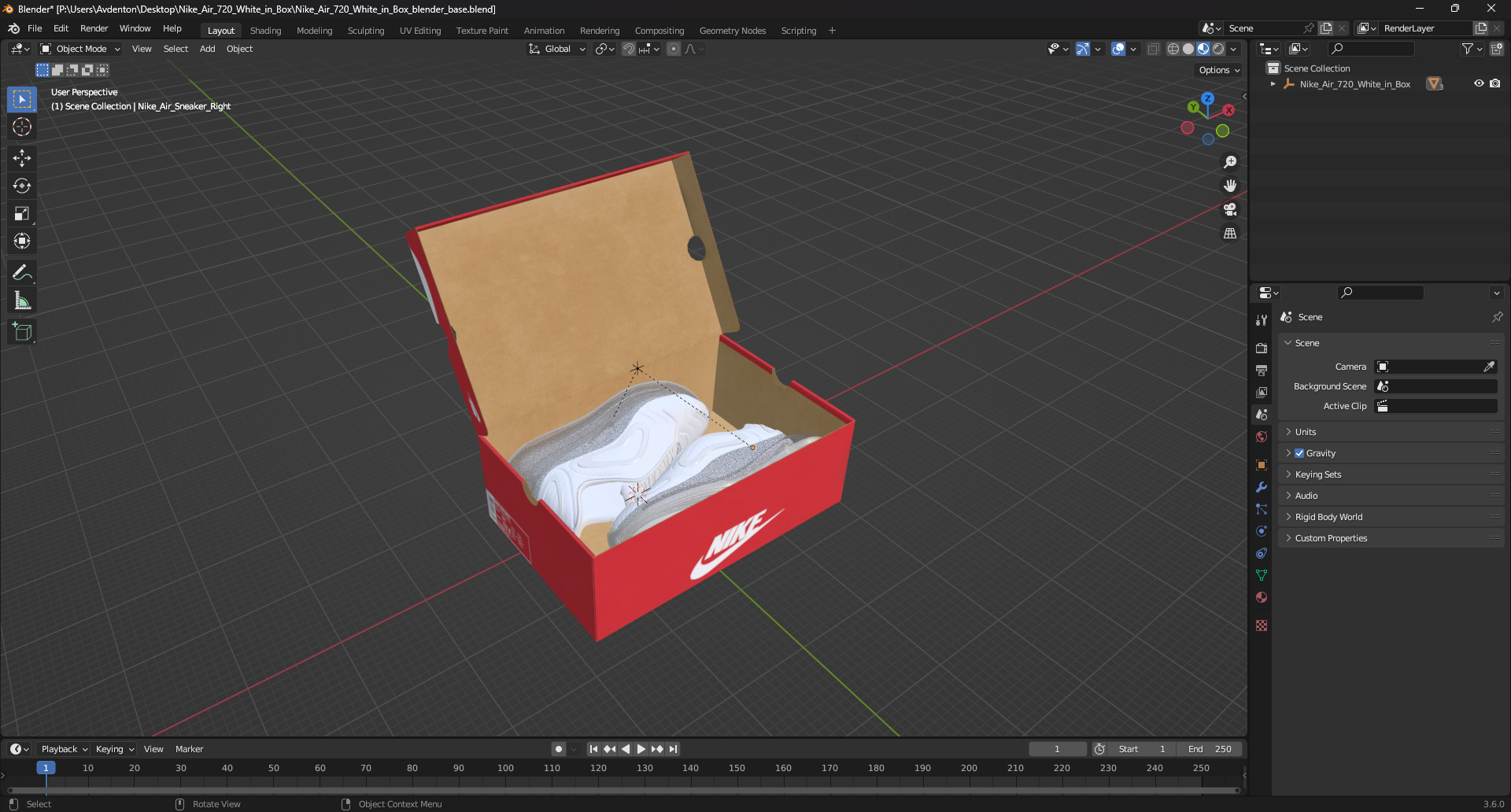Toggle camera view icon in viewport
Viewport: 1511px width, 812px height.
pyautogui.click(x=1230, y=209)
